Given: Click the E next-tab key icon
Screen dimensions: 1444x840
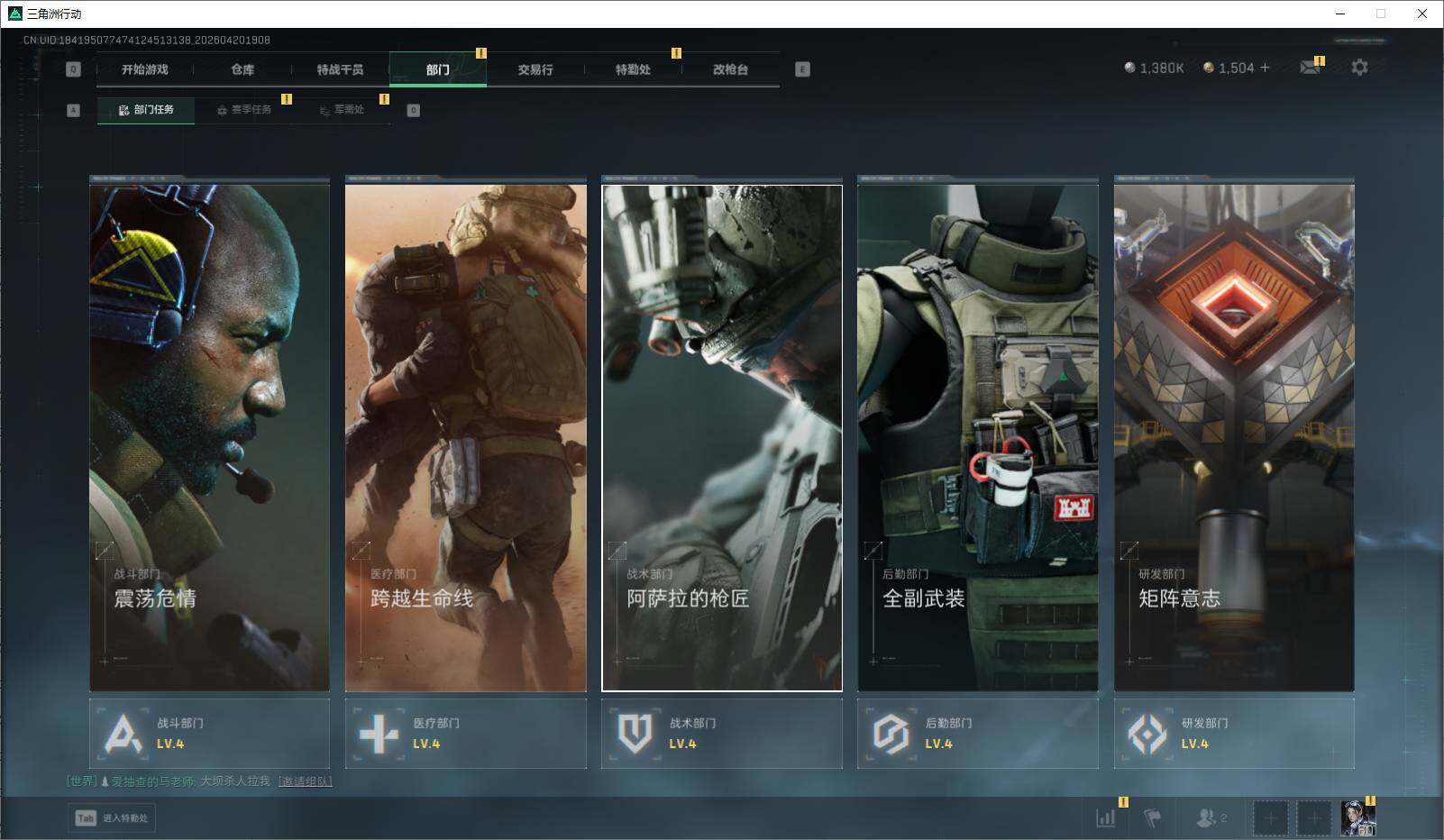Looking at the screenshot, I should pyautogui.click(x=802, y=69).
